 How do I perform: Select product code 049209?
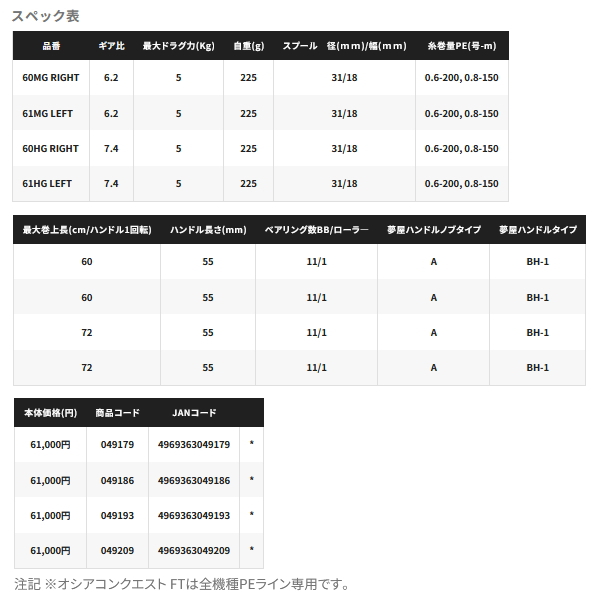coord(116,550)
